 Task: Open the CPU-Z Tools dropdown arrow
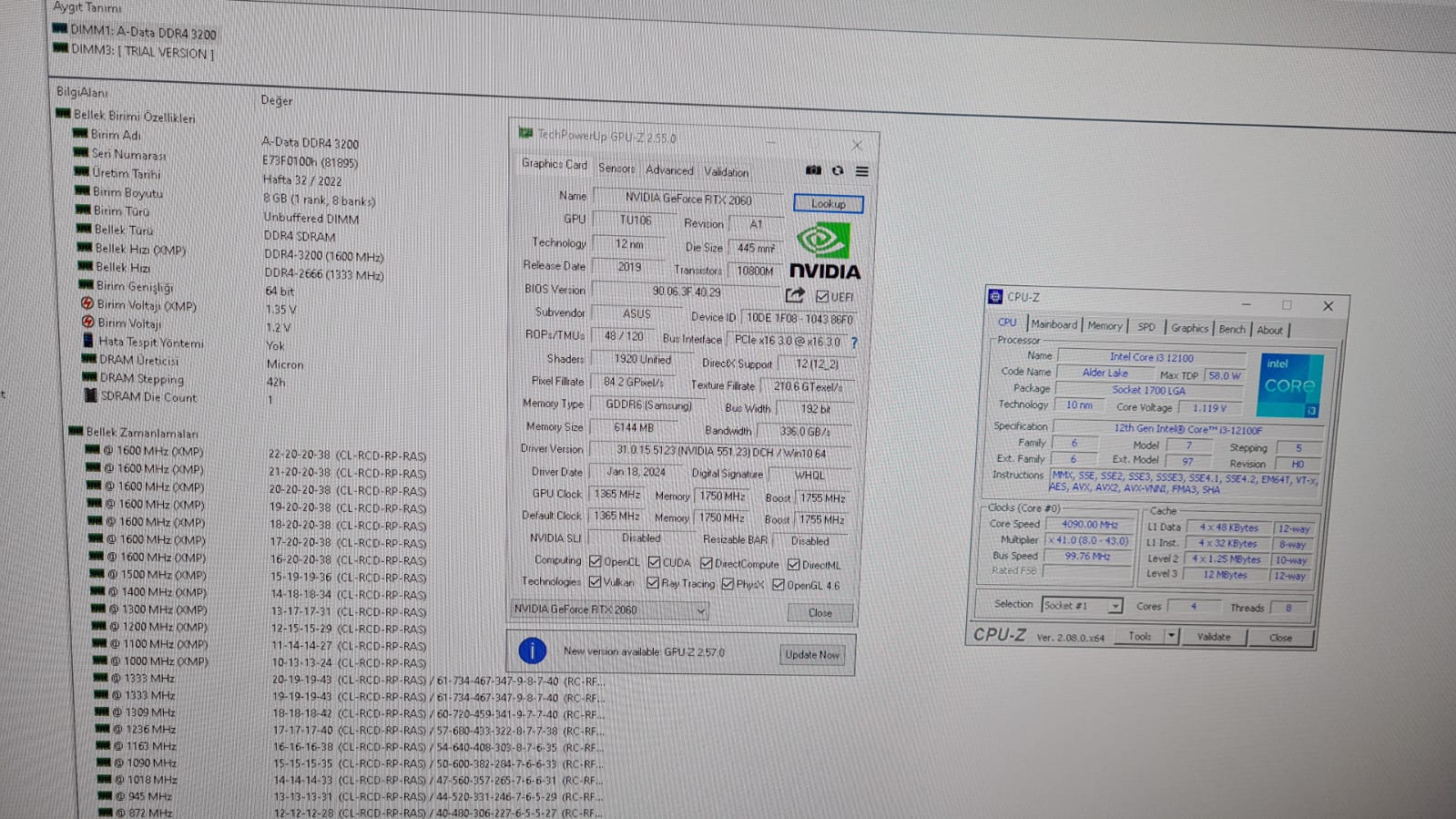coord(1172,636)
